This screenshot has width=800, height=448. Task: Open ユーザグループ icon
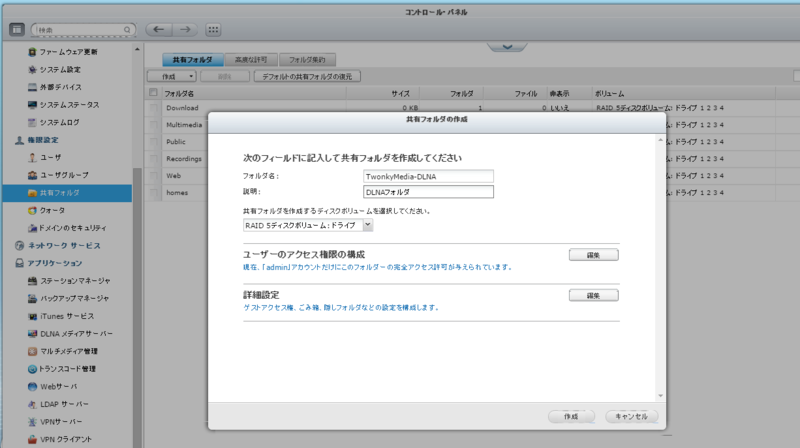point(33,175)
